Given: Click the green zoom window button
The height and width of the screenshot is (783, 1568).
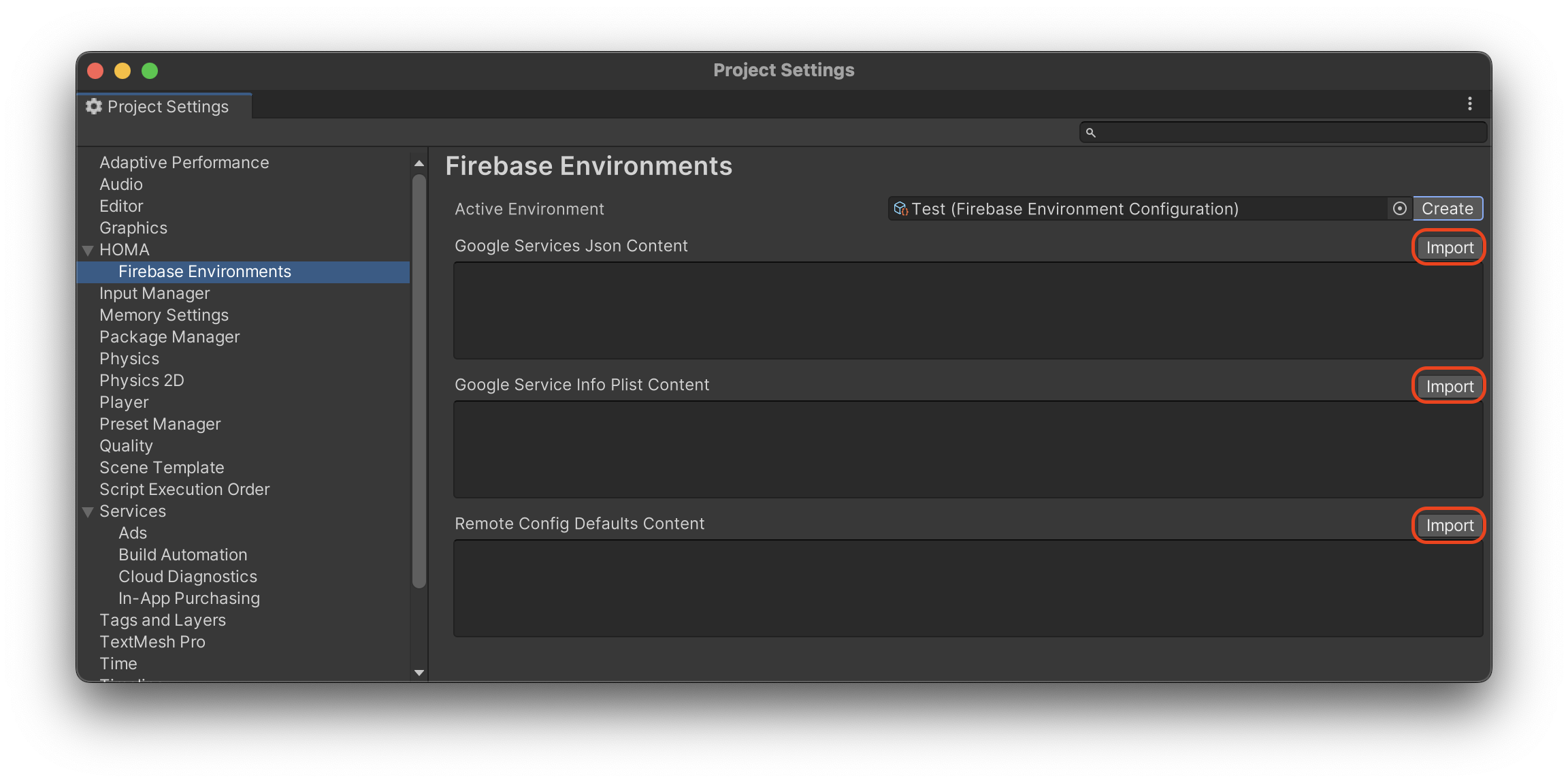Looking at the screenshot, I should [x=150, y=71].
